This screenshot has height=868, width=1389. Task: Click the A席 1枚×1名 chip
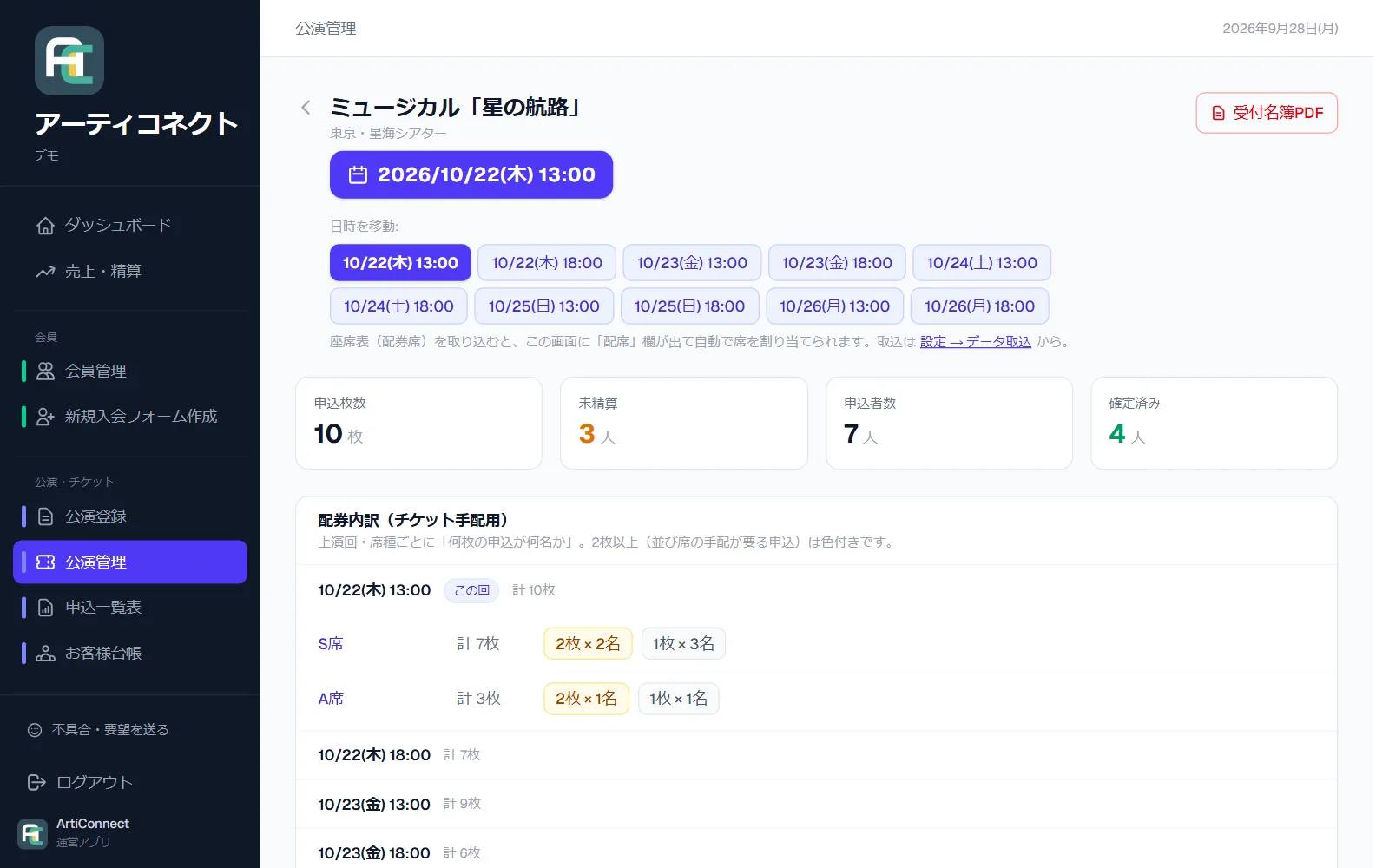click(678, 699)
